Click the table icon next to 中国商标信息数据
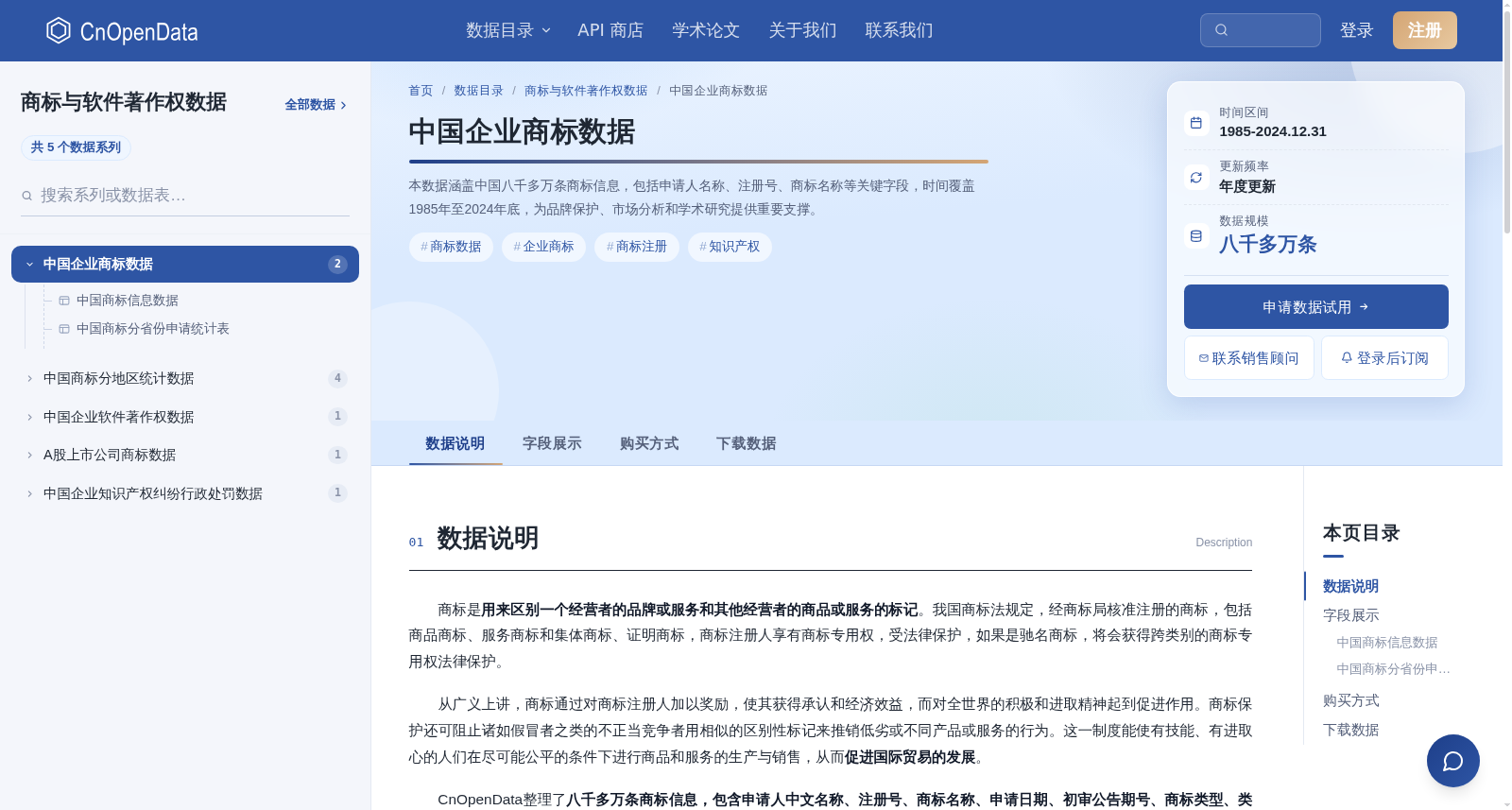This screenshot has height=810, width=1512. [x=64, y=301]
